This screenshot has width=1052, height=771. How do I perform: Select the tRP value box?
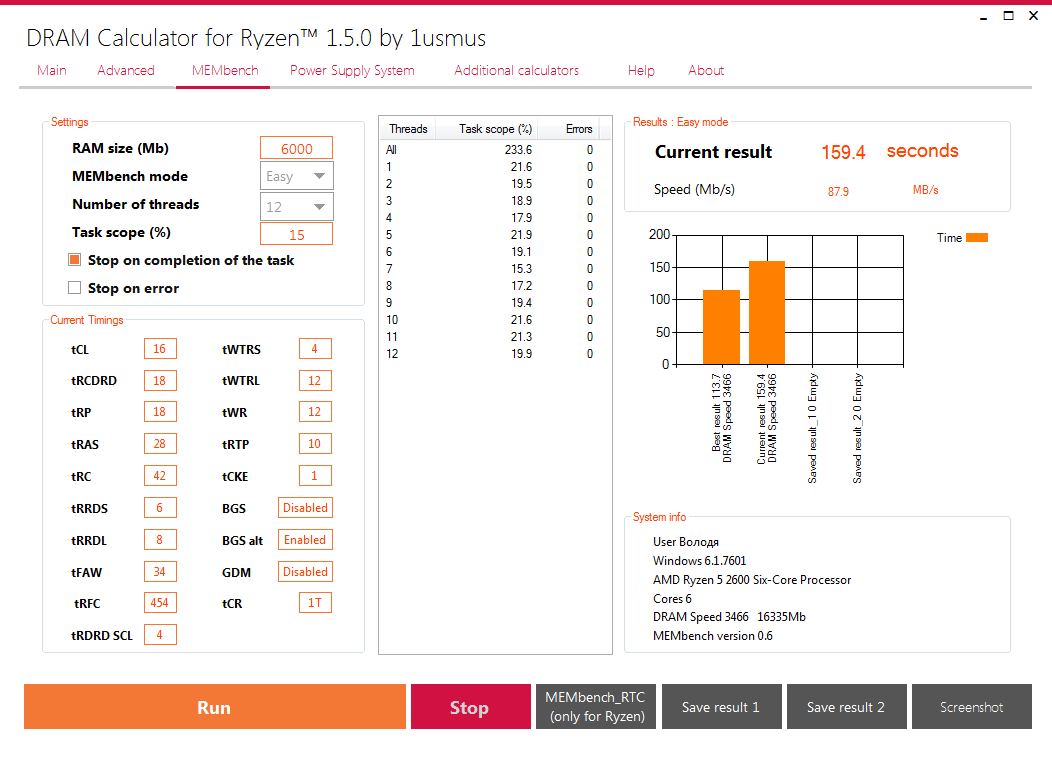160,412
